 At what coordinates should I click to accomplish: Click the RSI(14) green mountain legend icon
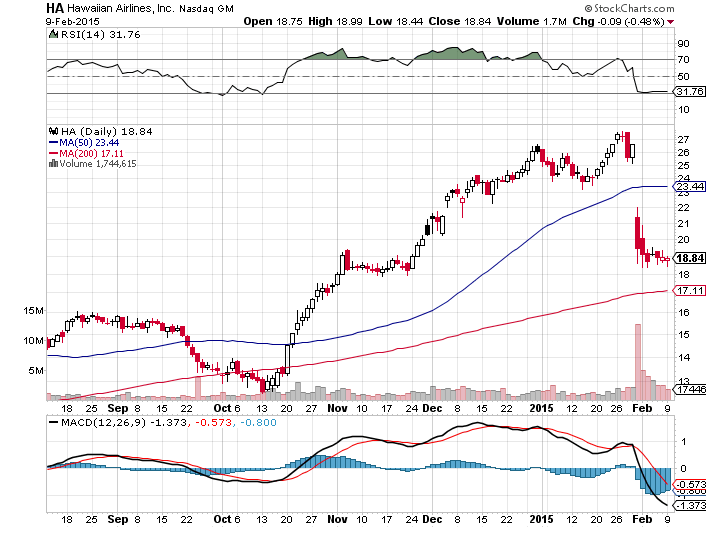click(x=54, y=34)
